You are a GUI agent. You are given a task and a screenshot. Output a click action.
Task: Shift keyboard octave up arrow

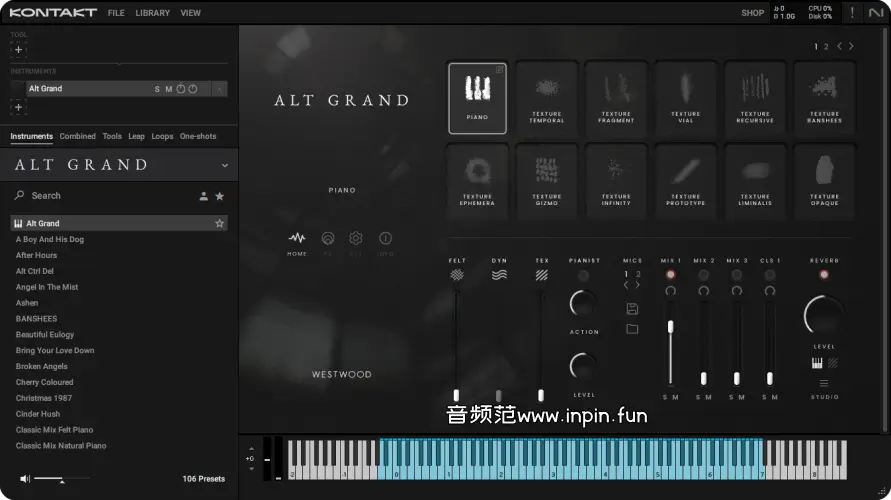[251, 449]
